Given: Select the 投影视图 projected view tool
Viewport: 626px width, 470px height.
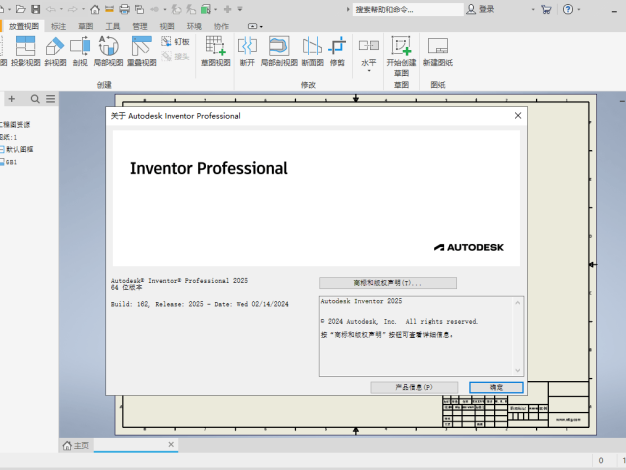Looking at the screenshot, I should pos(26,51).
